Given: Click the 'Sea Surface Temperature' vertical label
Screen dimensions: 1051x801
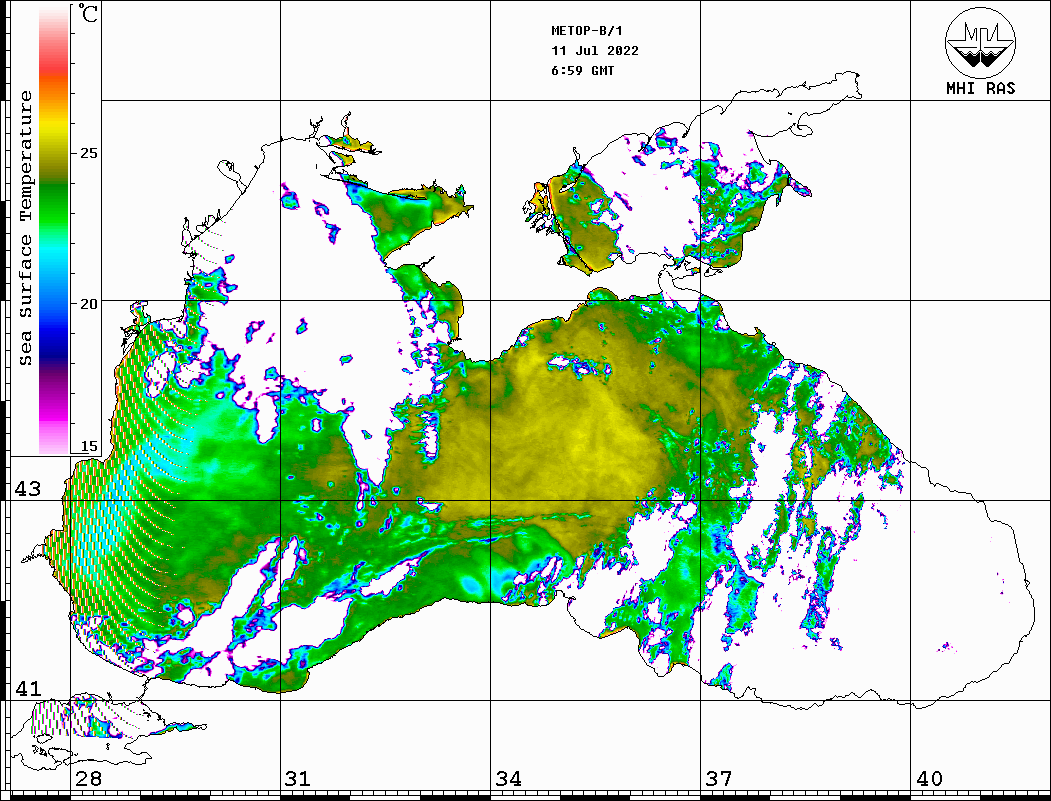Looking at the screenshot, I should 26,229.
